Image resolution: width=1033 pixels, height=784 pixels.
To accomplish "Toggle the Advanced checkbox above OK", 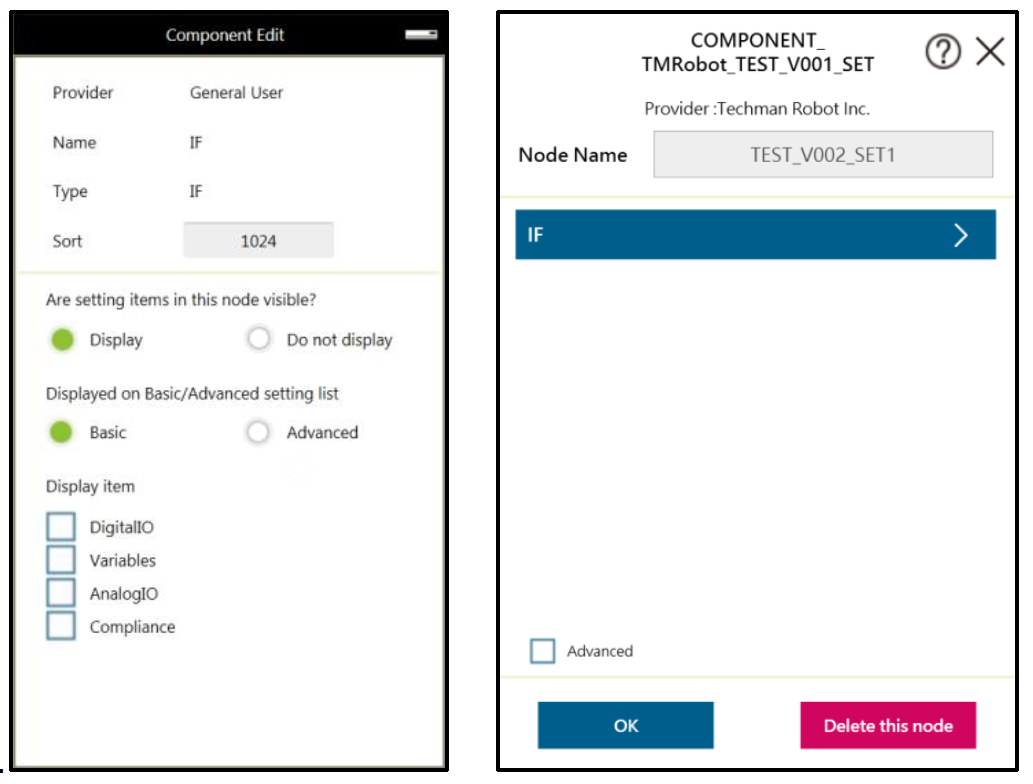I will pyautogui.click(x=542, y=651).
